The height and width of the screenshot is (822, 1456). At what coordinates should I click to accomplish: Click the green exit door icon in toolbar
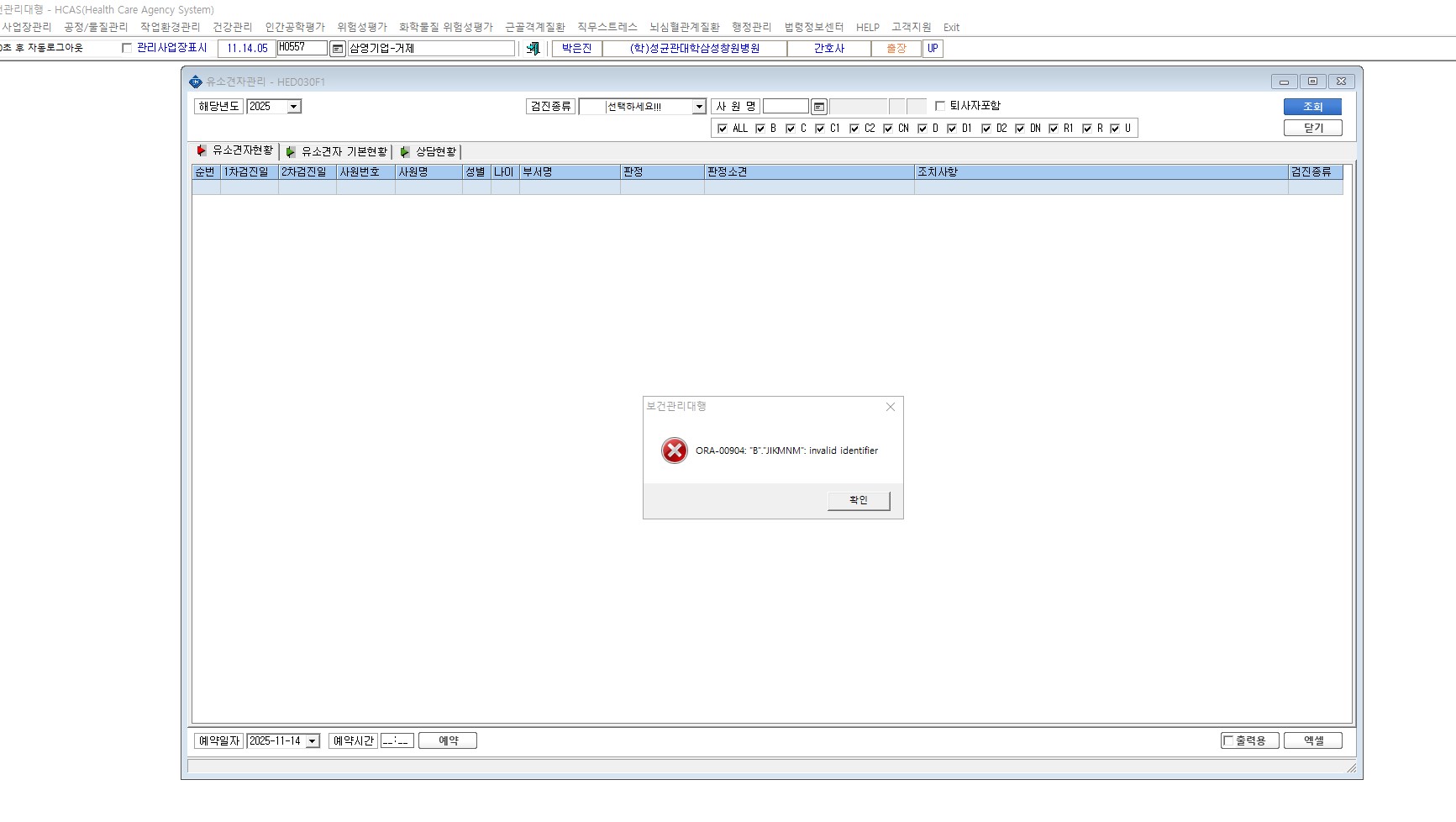pyautogui.click(x=533, y=49)
